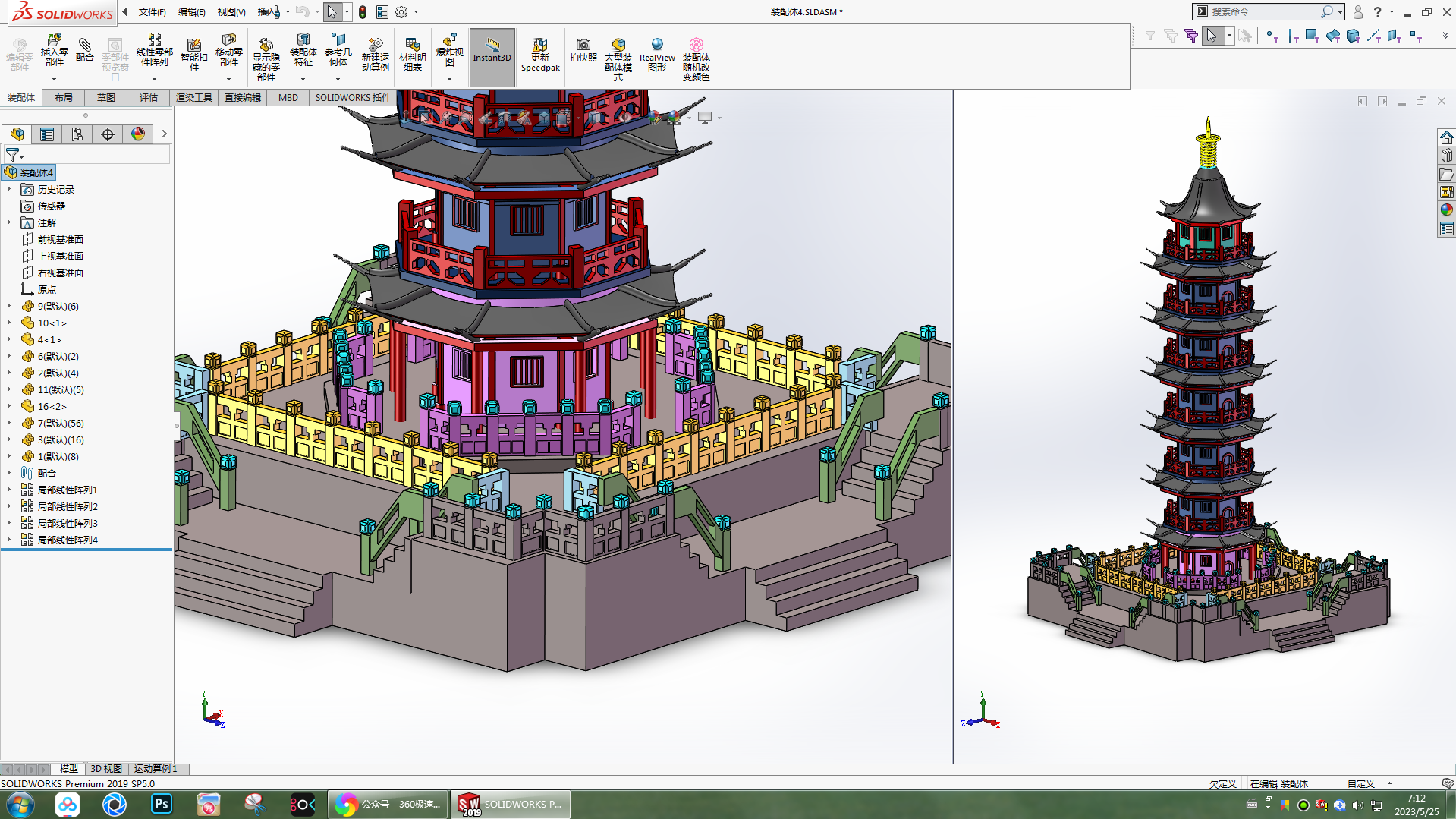Expand component 9(默认)(6) in tree
This screenshot has height=819, width=1456.
[x=9, y=306]
